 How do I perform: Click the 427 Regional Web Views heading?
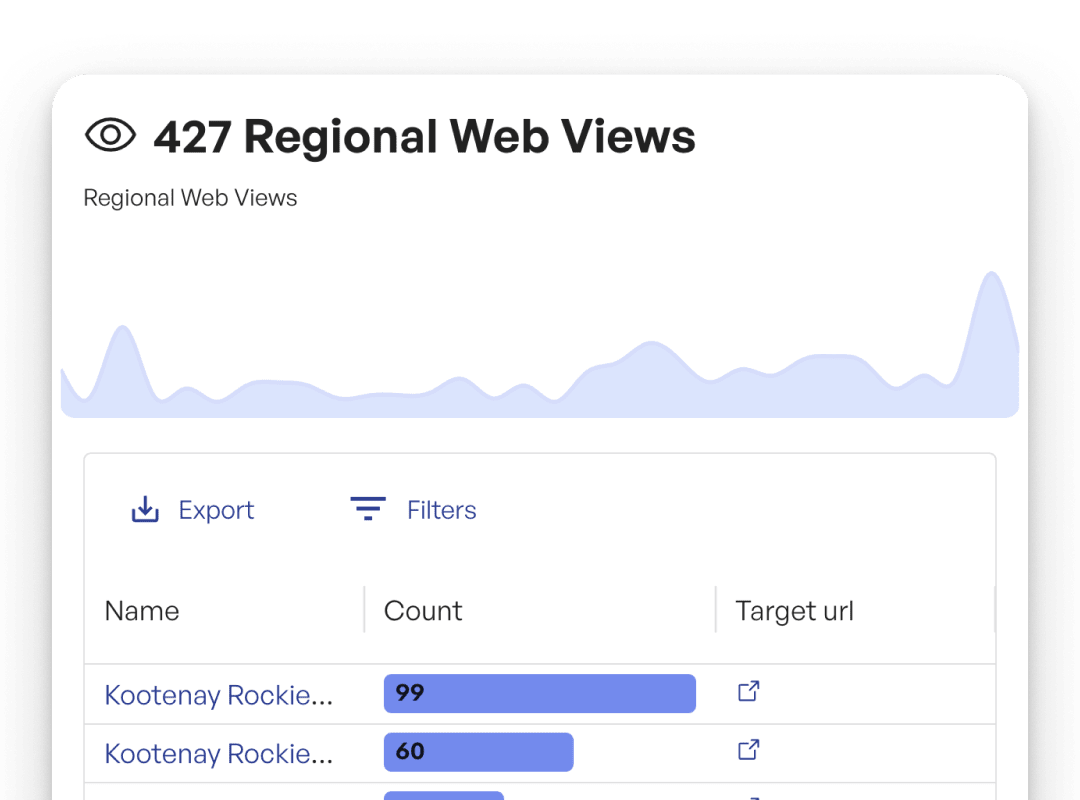[424, 136]
